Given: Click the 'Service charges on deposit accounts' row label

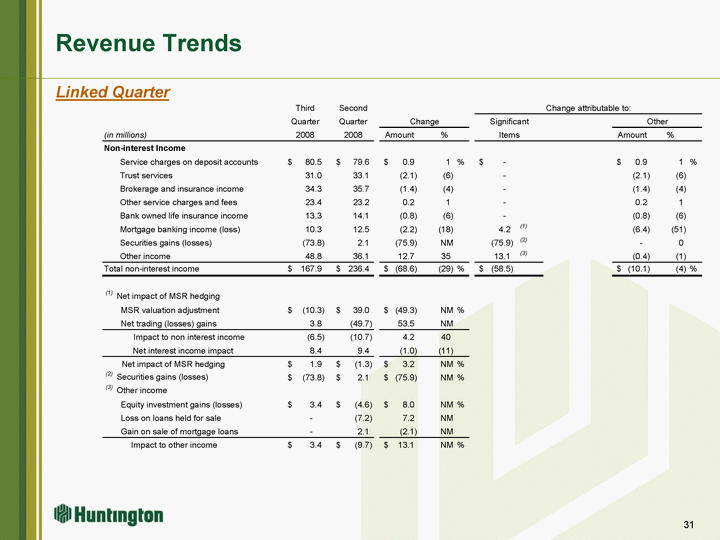Looking at the screenshot, I should pyautogui.click(x=189, y=162).
